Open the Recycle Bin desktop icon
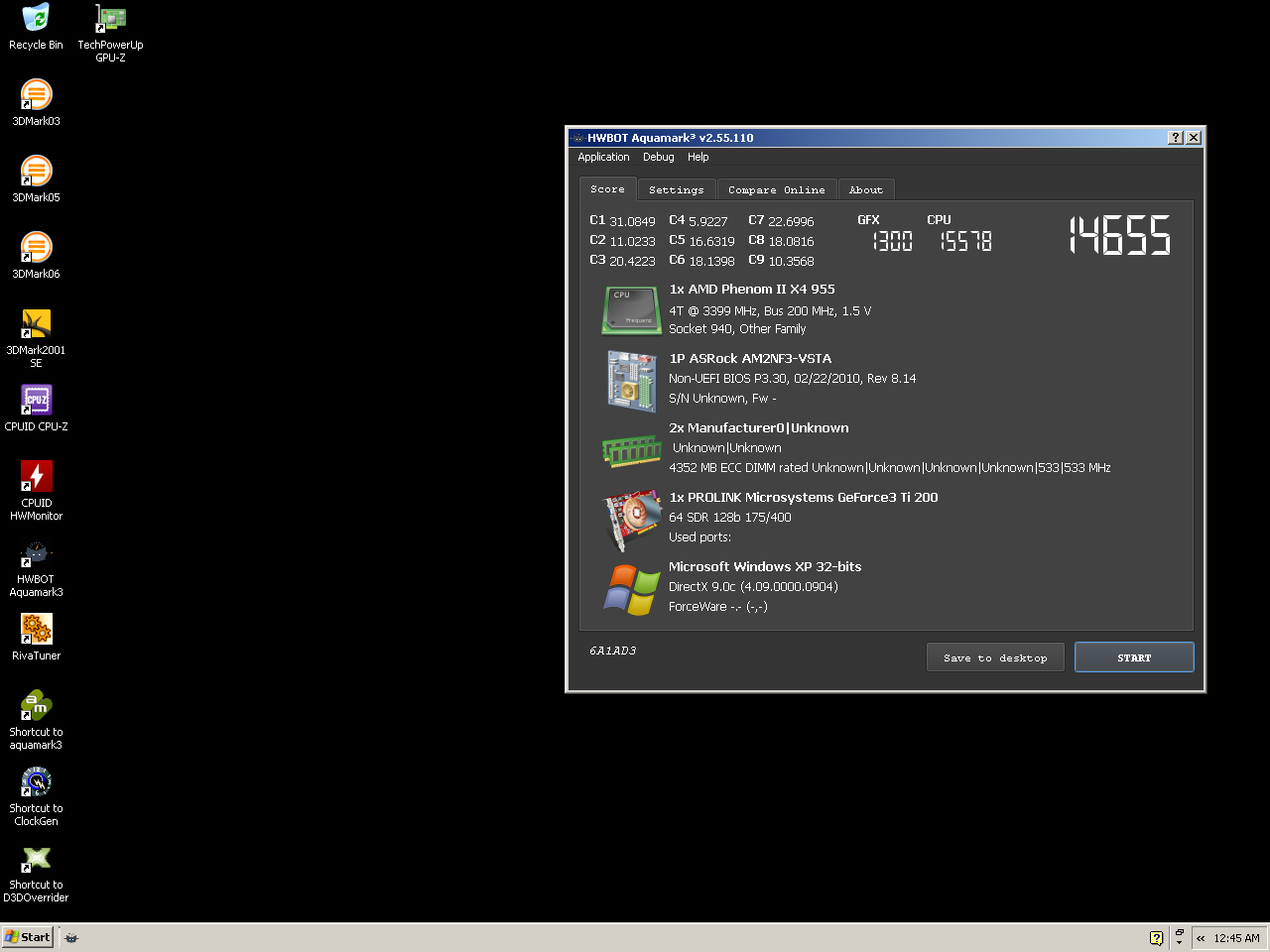Image resolution: width=1270 pixels, height=952 pixels. coord(36,27)
